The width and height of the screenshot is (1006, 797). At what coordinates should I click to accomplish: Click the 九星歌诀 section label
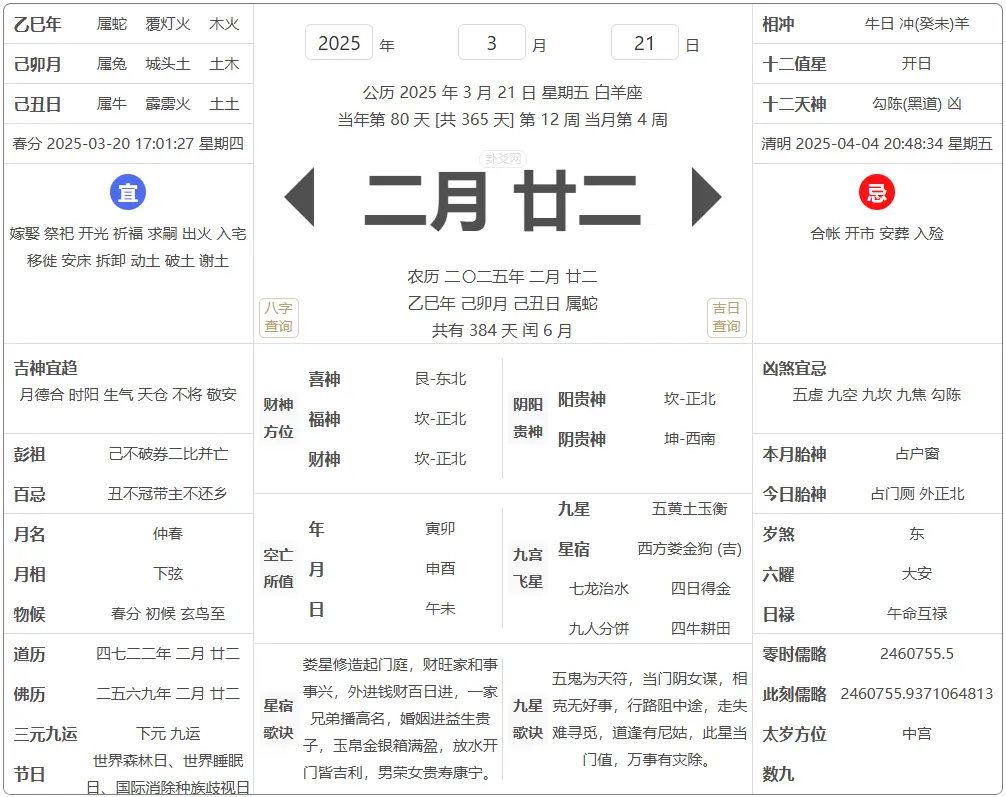pos(528,718)
